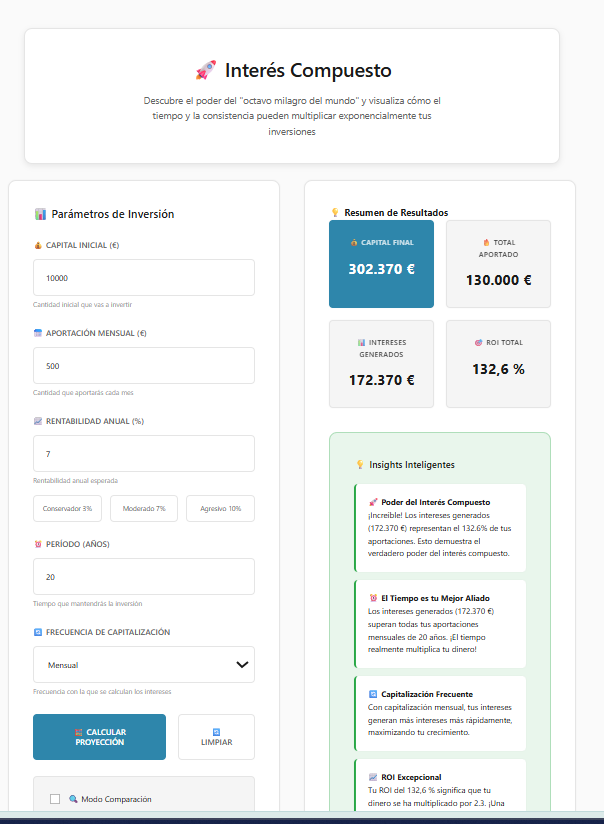Viewport: 604px width, 824px height.
Task: Click the Limpiar button
Action: pyautogui.click(x=216, y=737)
